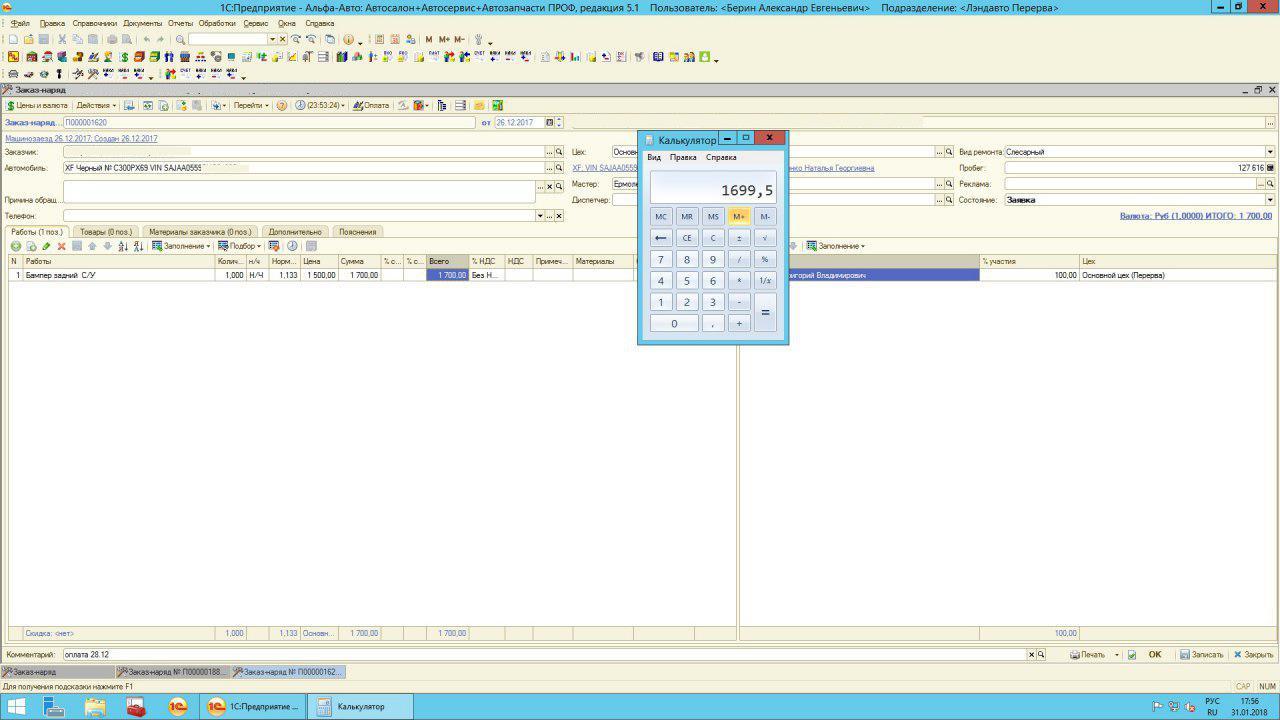Add a new row with green plus icon
Viewport: 1280px width, 720px height.
coord(16,246)
